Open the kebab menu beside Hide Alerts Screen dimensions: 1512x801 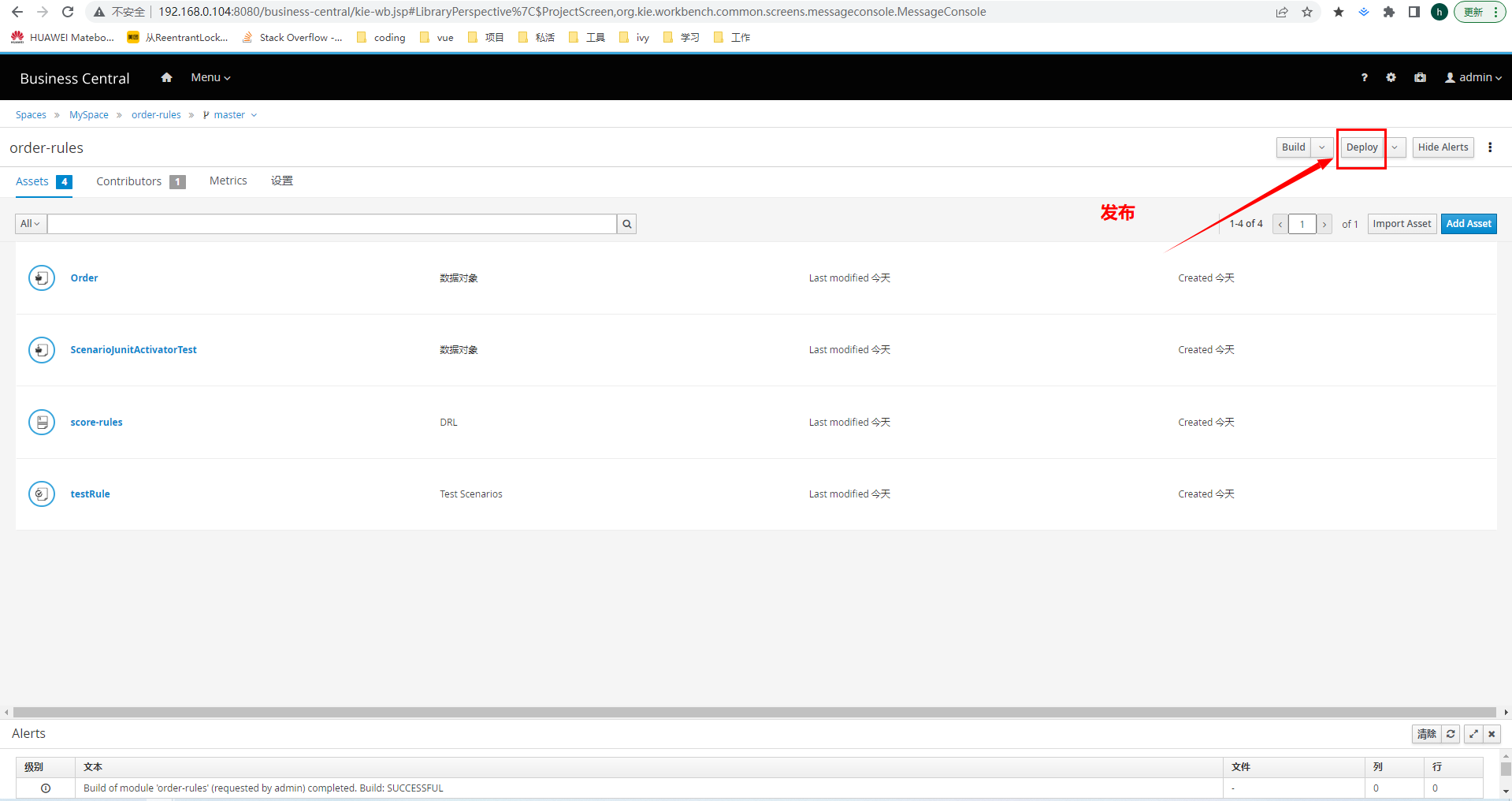[1489, 147]
